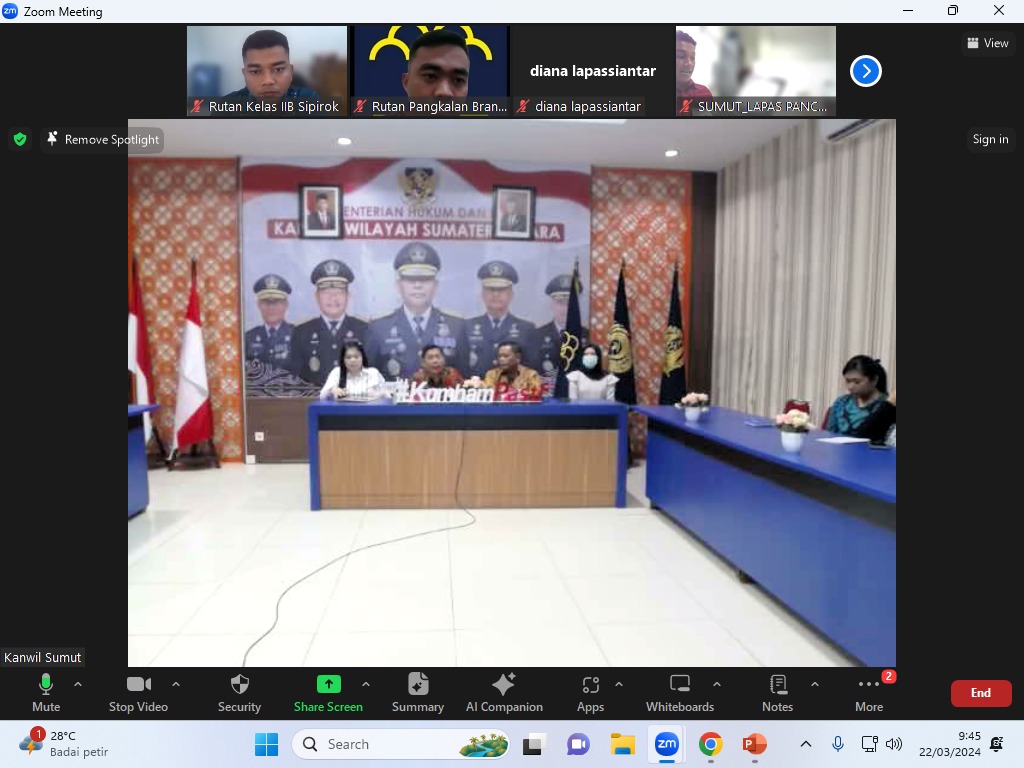Expand audio options arrow beside Mute
This screenshot has width=1024, height=768.
pos(78,685)
